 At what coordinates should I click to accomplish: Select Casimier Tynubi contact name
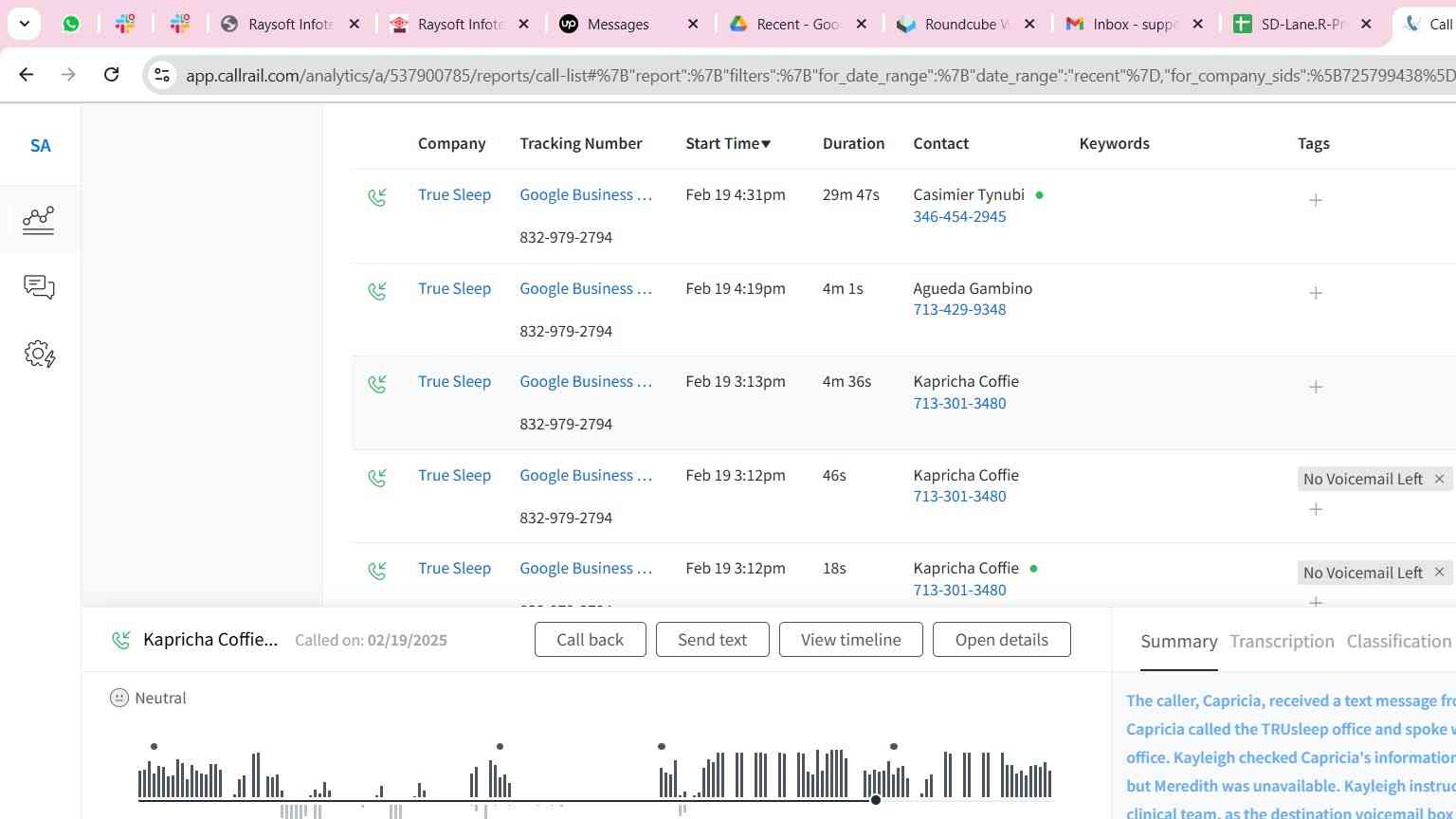(x=969, y=194)
